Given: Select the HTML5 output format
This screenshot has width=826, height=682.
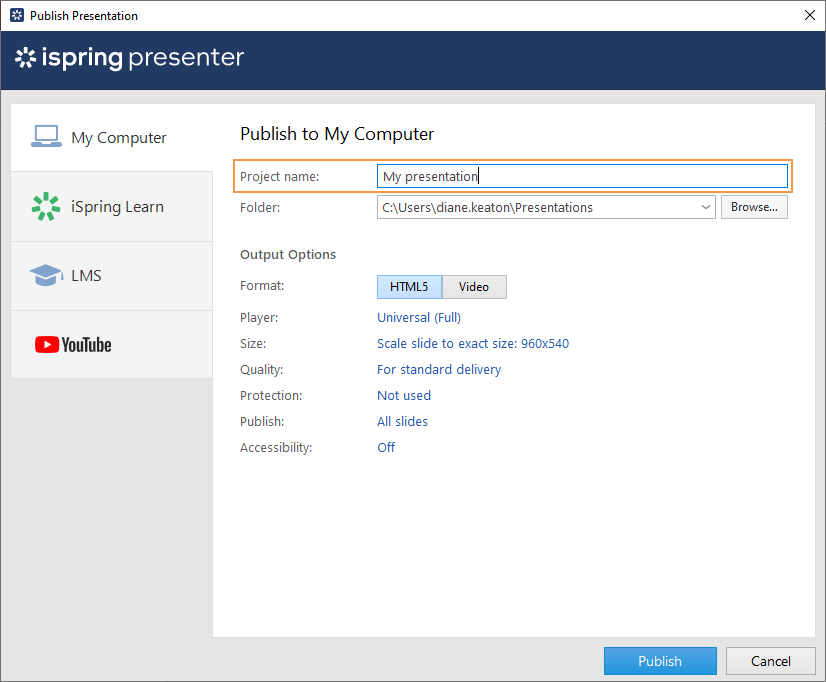Looking at the screenshot, I should tap(409, 287).
